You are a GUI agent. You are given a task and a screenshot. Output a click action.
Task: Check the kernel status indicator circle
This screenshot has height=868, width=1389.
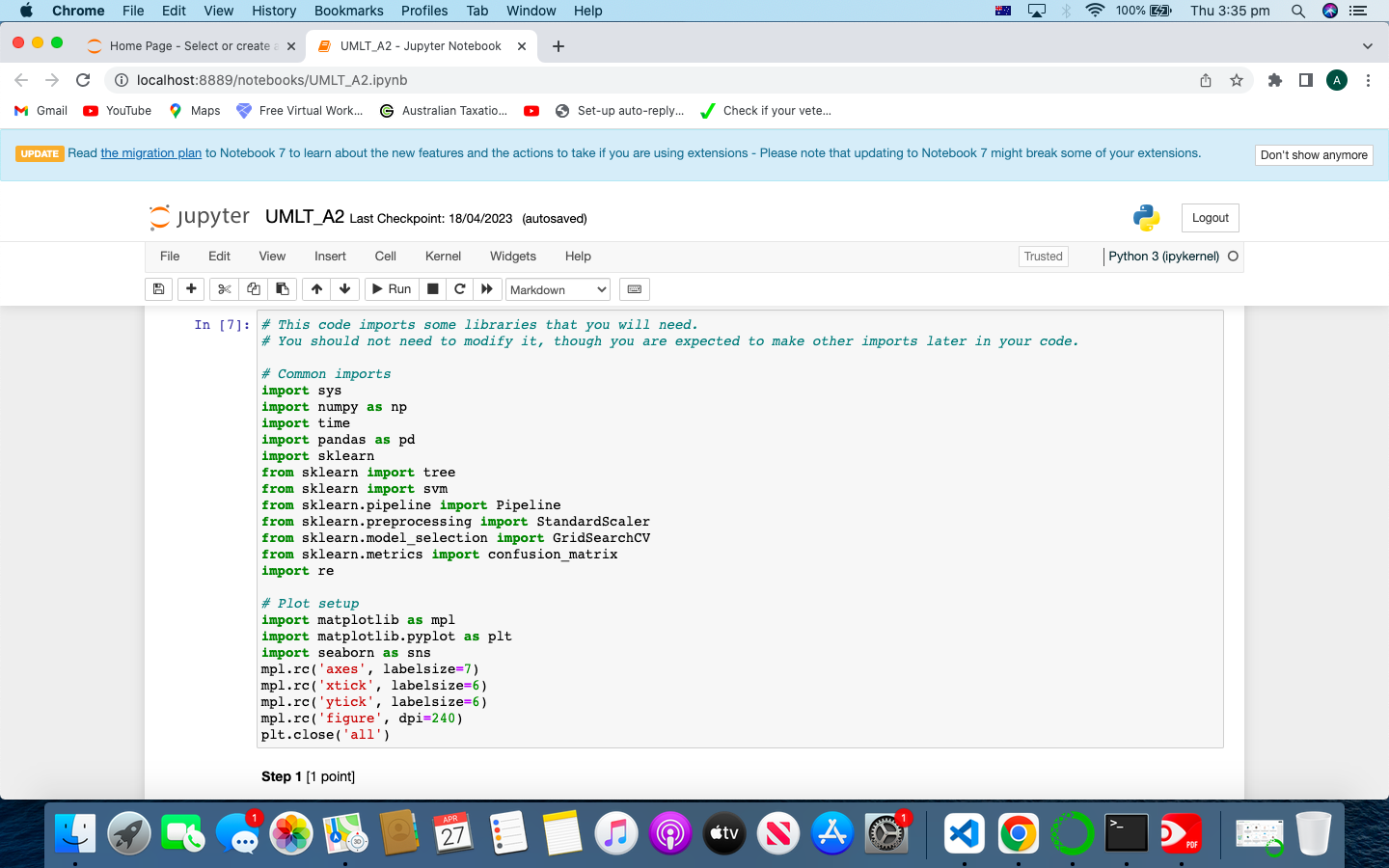click(1234, 257)
